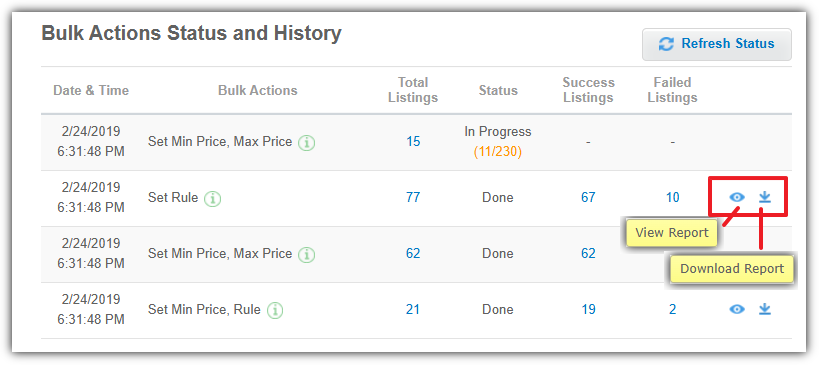Click info icon on In Progress row
This screenshot has height=365, width=819.
click(307, 143)
